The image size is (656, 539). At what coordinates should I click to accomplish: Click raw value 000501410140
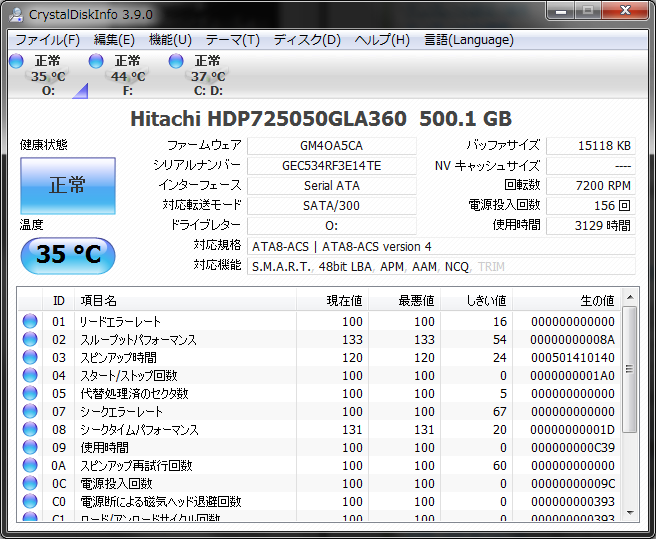pos(573,357)
